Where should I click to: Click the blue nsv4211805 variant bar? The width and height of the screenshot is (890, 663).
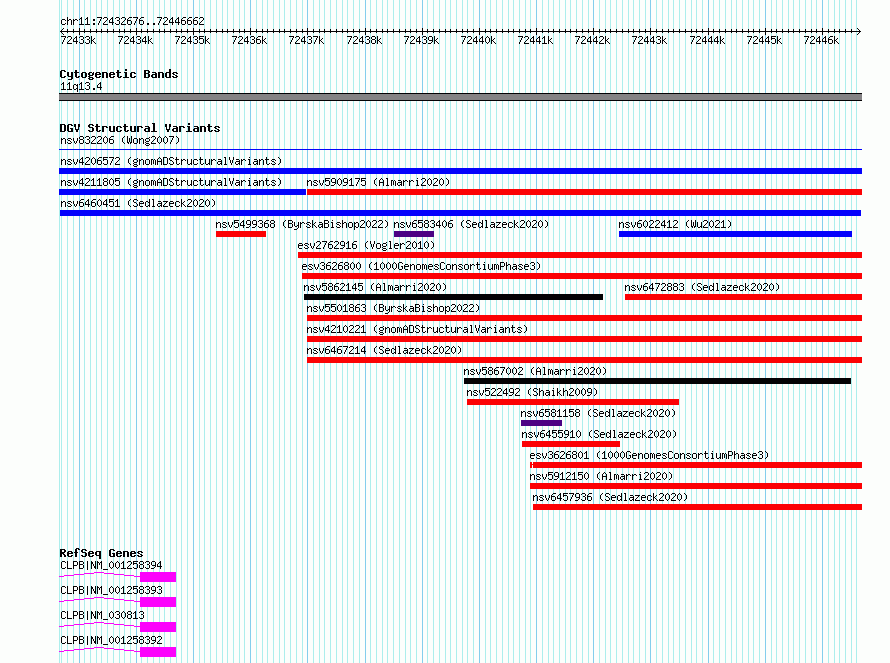point(183,192)
